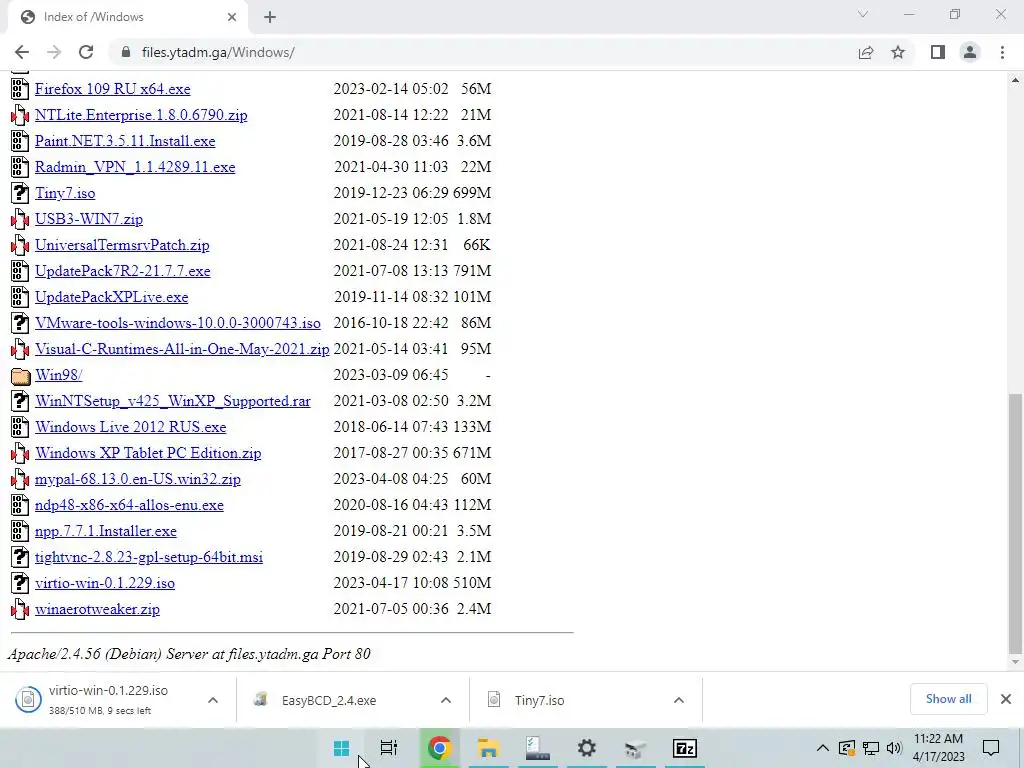Reload the page with the refresh icon
This screenshot has width=1024, height=768.
86,52
